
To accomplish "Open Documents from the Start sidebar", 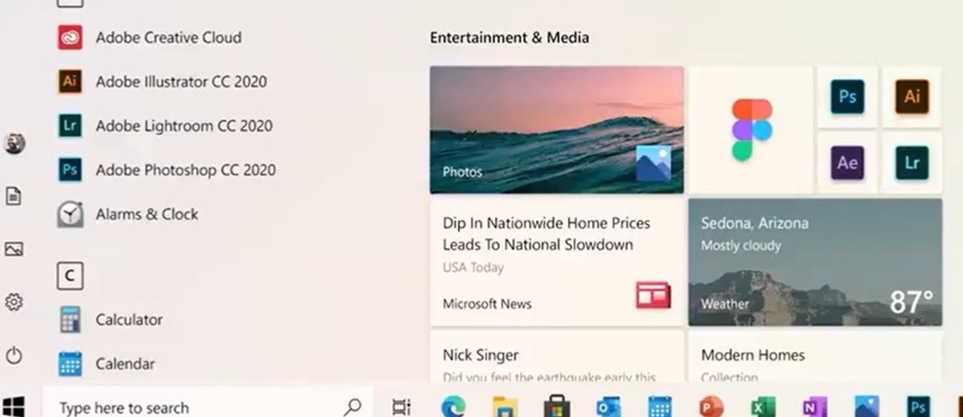I will (14, 196).
